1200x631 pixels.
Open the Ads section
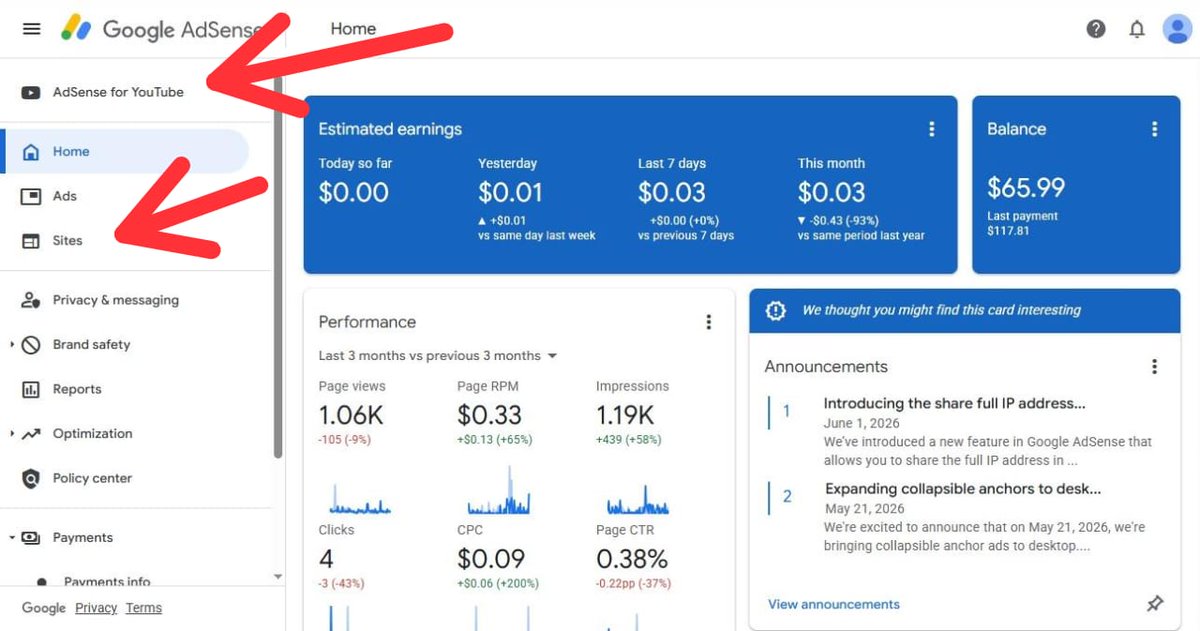pyautogui.click(x=65, y=196)
